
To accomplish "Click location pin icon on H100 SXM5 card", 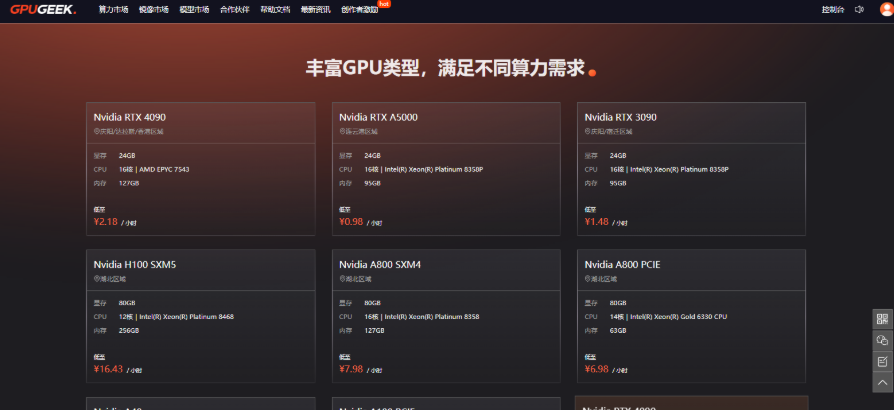I will [96, 279].
